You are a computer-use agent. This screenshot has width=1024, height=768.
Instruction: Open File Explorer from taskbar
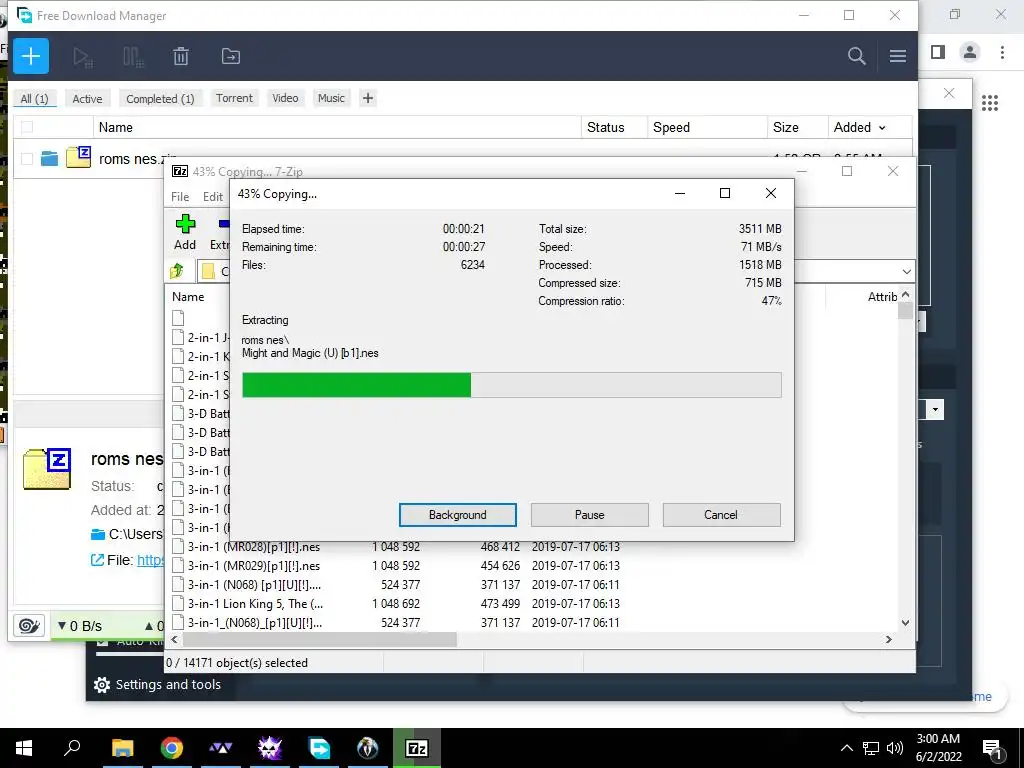122,748
